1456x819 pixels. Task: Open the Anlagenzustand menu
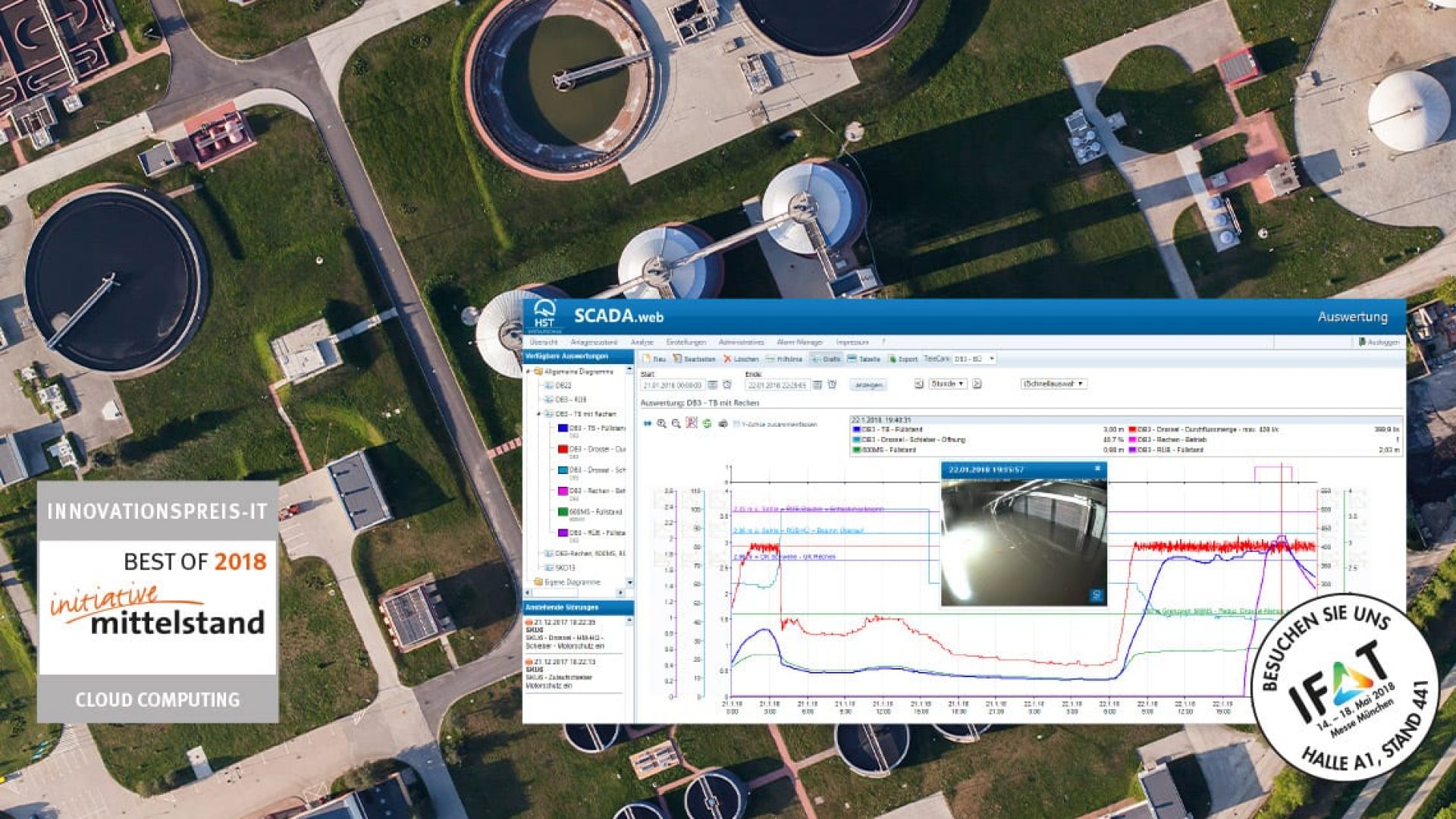point(594,342)
